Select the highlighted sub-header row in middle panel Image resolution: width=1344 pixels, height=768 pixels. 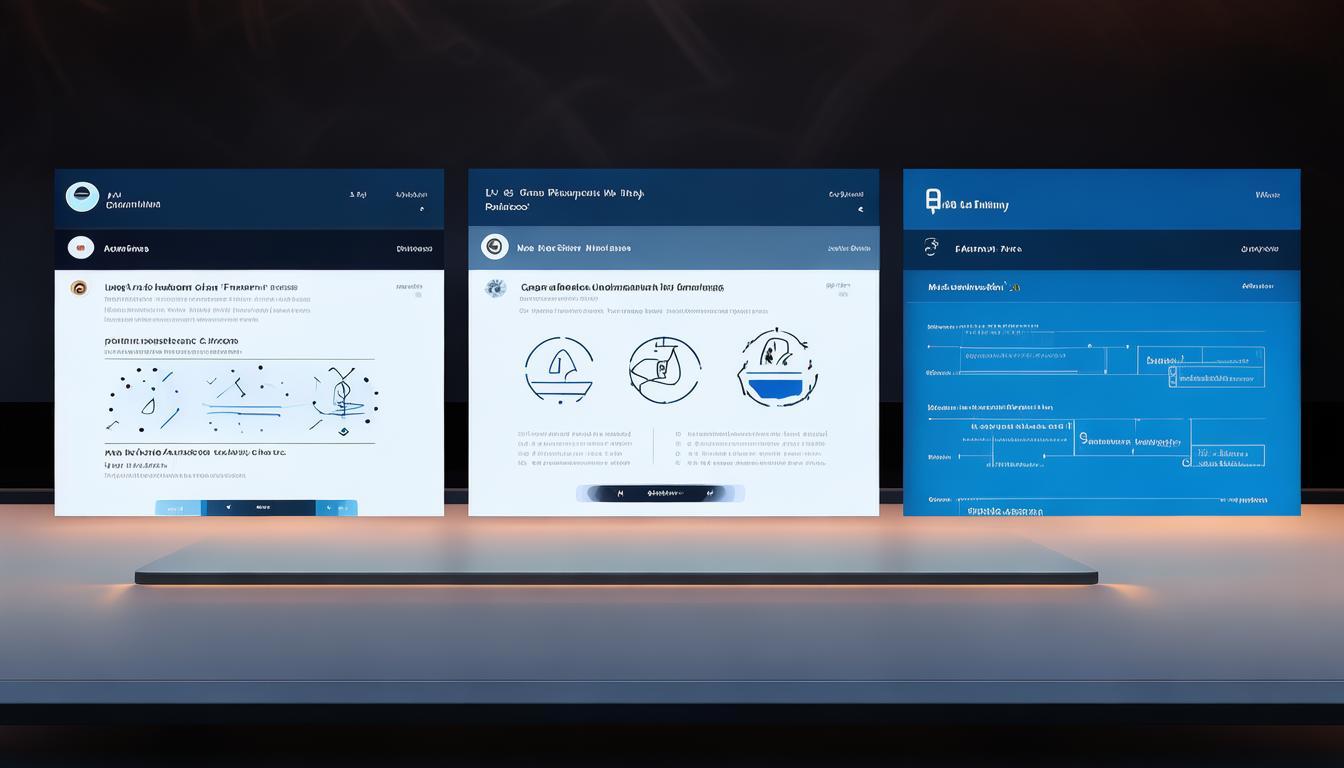[673, 248]
